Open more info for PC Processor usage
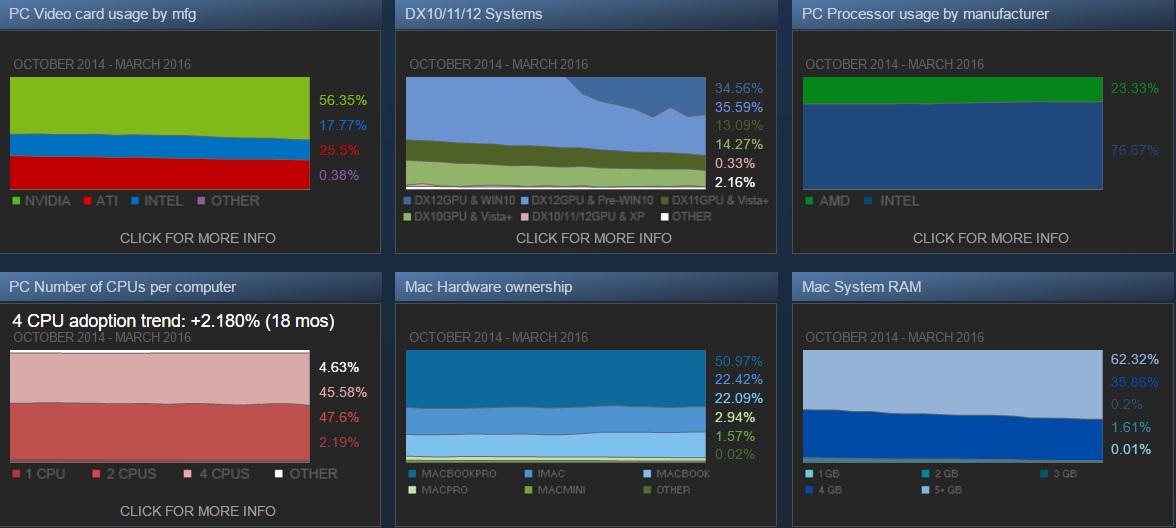This screenshot has height=528, width=1176. tap(990, 238)
